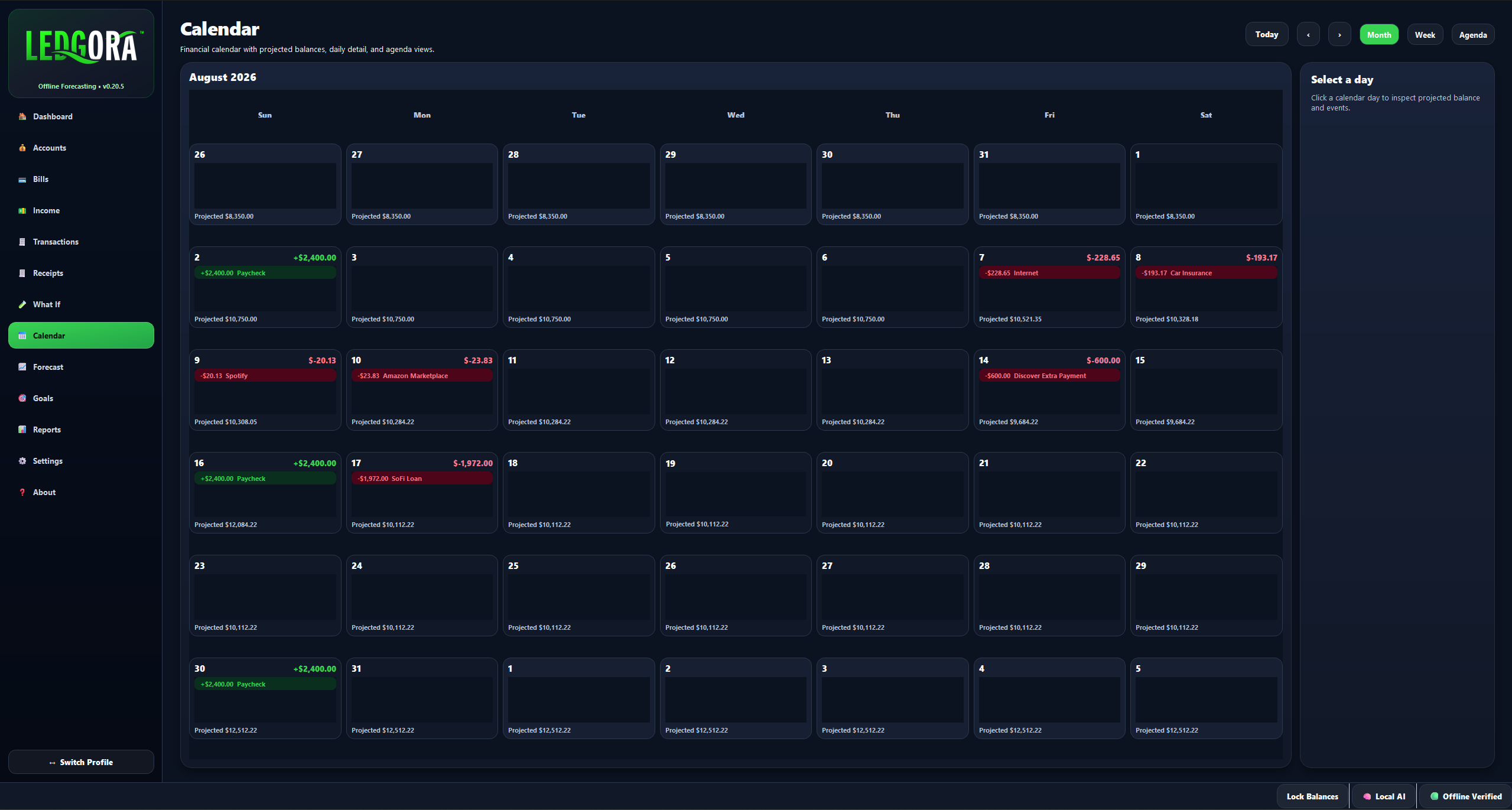Click the Wed column header
Viewport: 1512px width, 810px height.
point(736,115)
